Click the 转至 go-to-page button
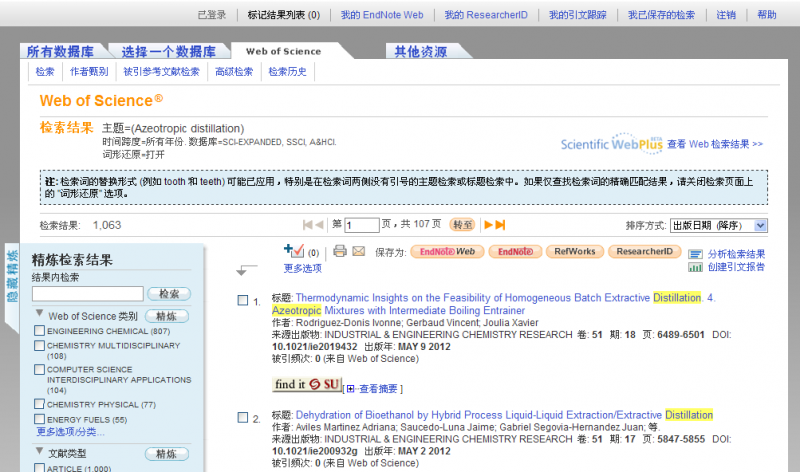Screen dimensions: 800x472 (462, 225)
